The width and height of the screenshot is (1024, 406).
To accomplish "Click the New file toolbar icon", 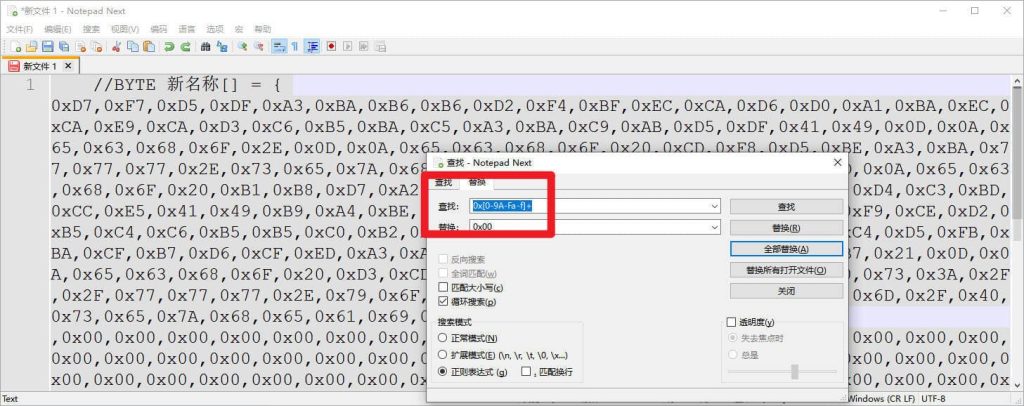I will [x=17, y=46].
